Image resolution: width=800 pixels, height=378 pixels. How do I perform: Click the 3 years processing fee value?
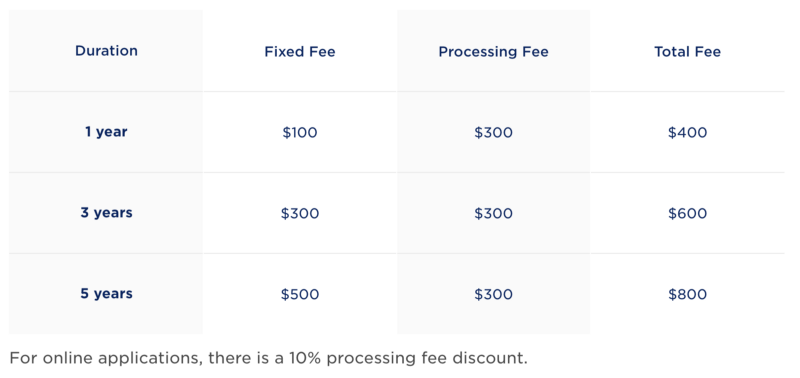[493, 213]
